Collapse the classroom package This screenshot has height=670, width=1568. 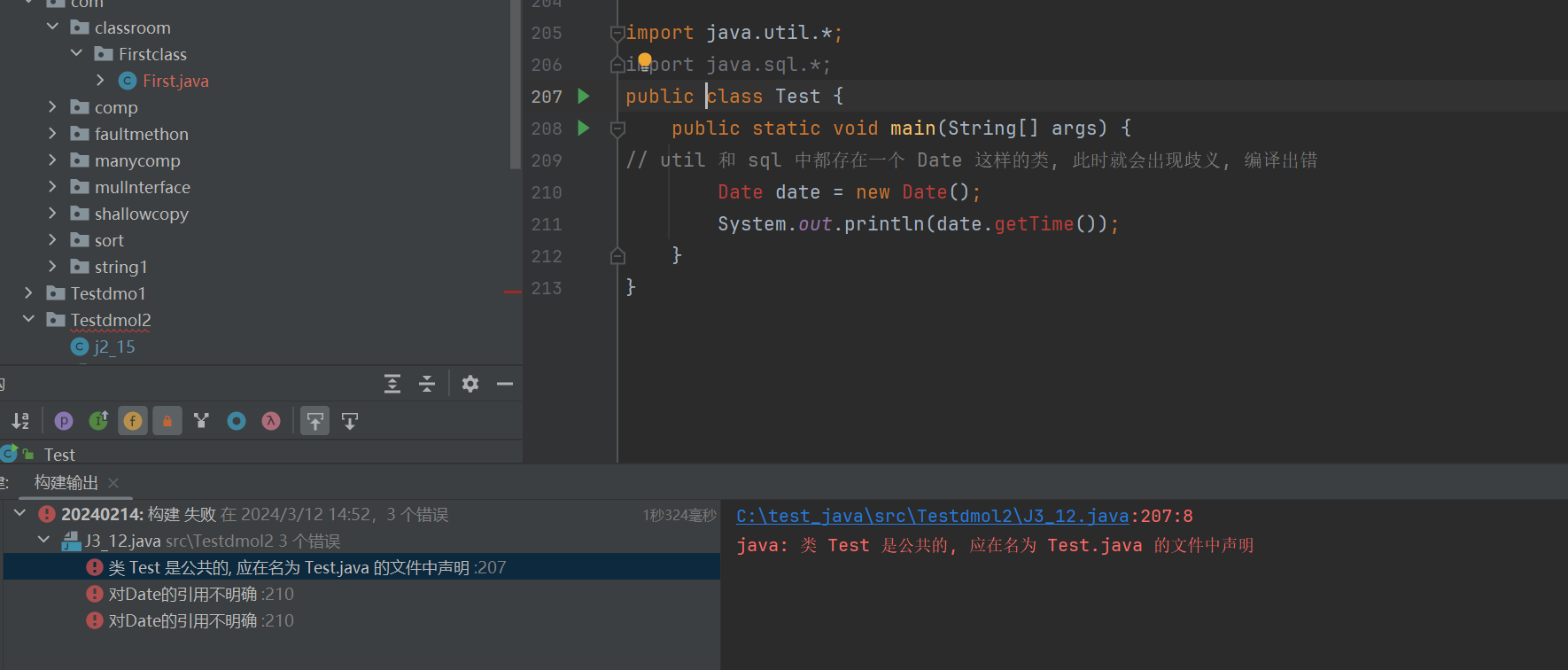coord(52,27)
